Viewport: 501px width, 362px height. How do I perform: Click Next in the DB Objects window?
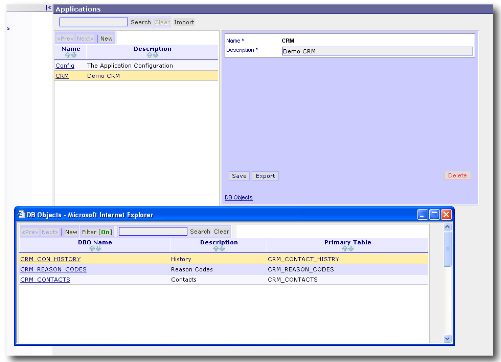click(50, 232)
